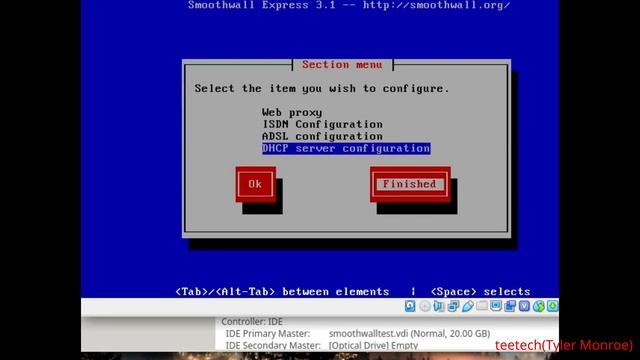Screen dimensions: 640x360
Task: Click the Controller: IDE label in VirtualBox Manager
Action: (x=252, y=322)
